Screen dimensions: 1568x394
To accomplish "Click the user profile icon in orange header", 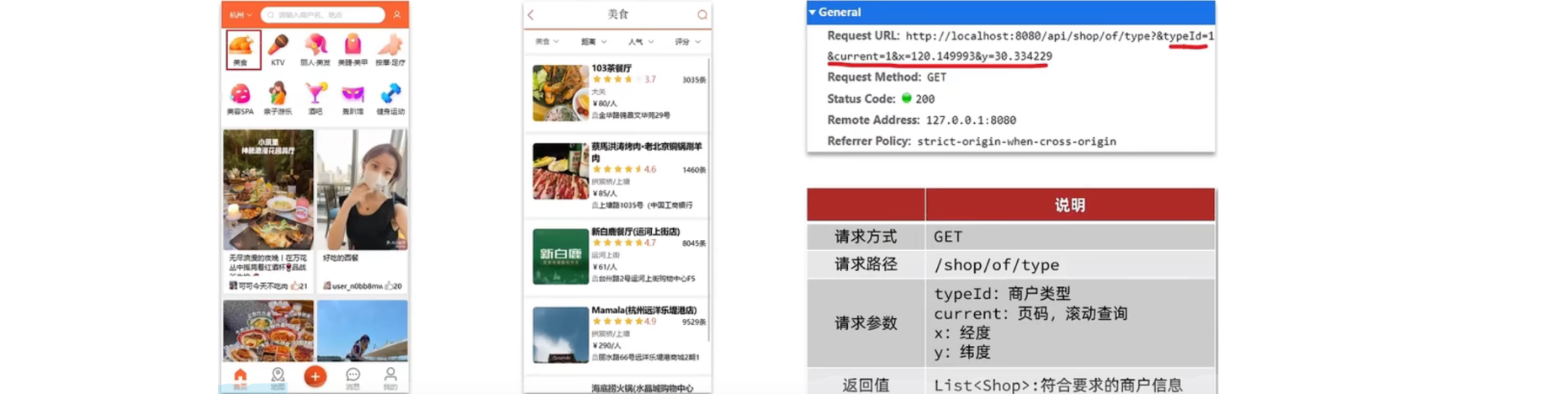I will 397,14.
